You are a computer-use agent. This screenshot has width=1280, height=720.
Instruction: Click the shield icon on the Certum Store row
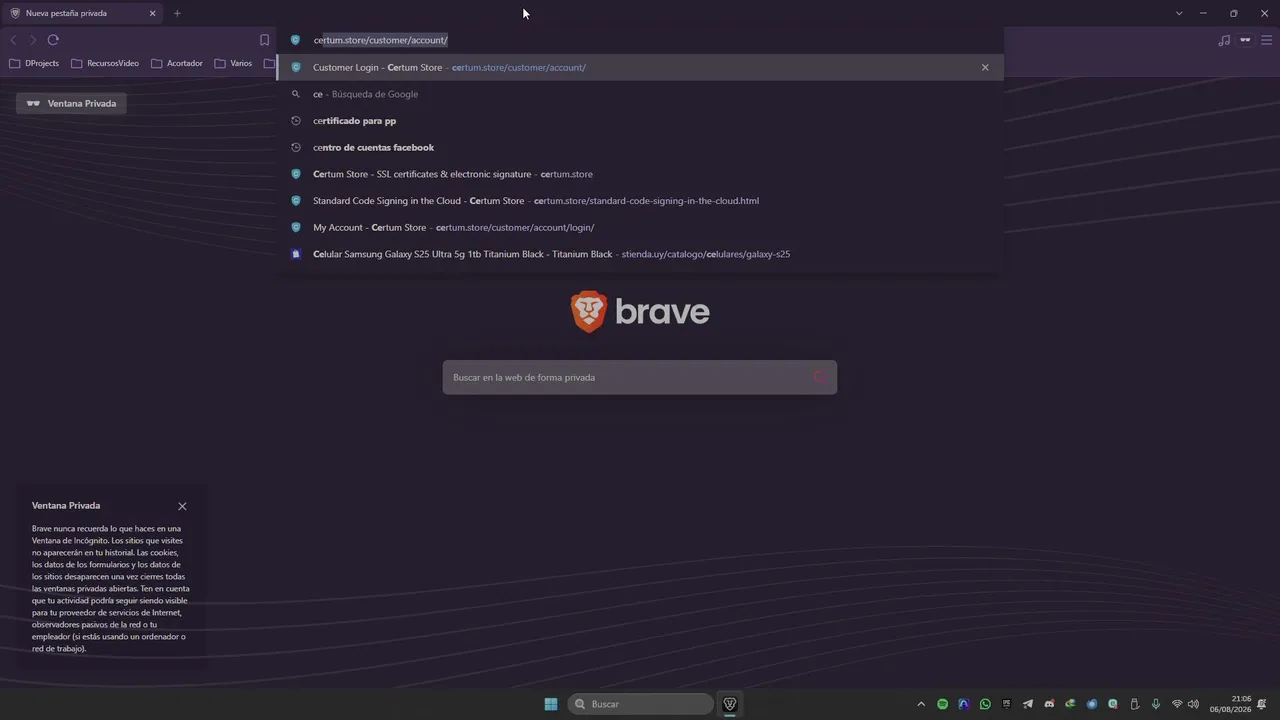[x=295, y=174]
